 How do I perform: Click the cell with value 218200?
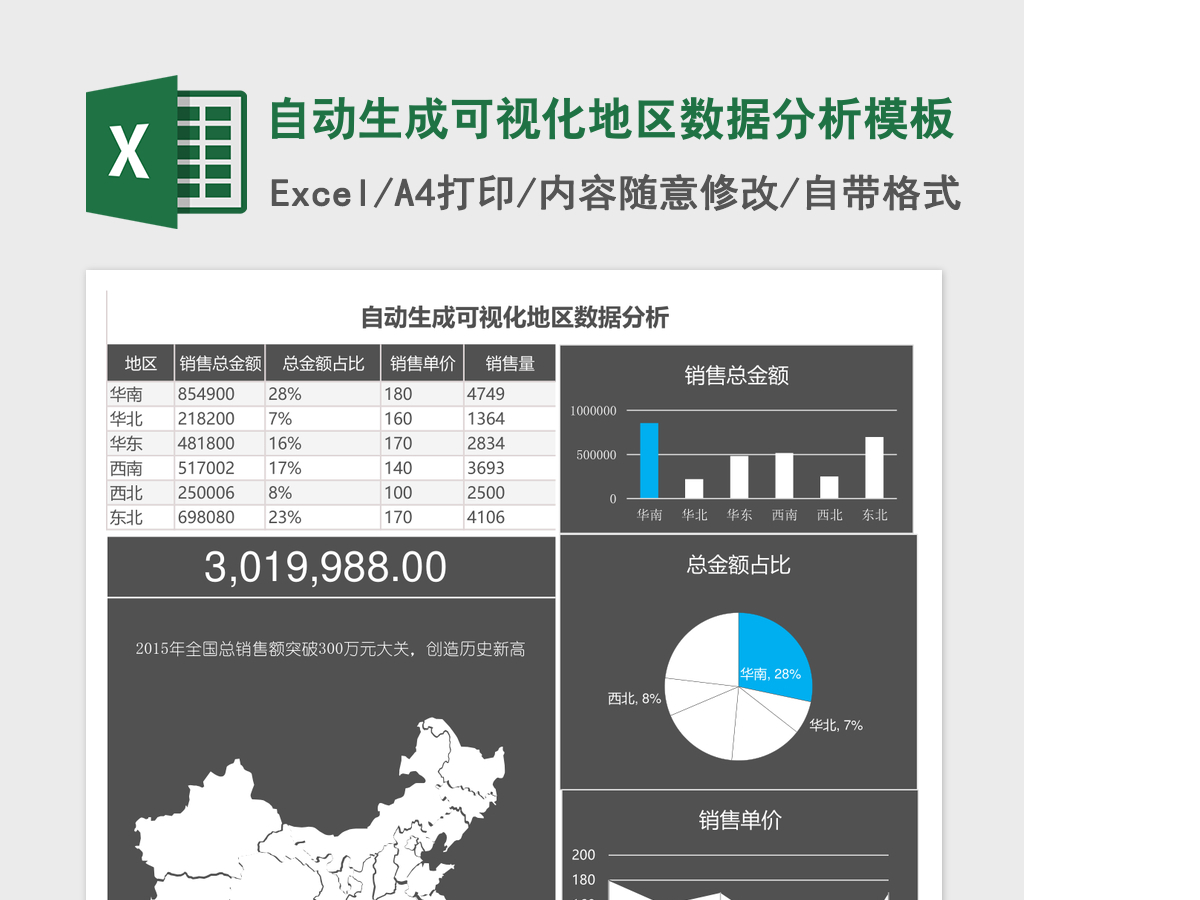tap(220, 419)
